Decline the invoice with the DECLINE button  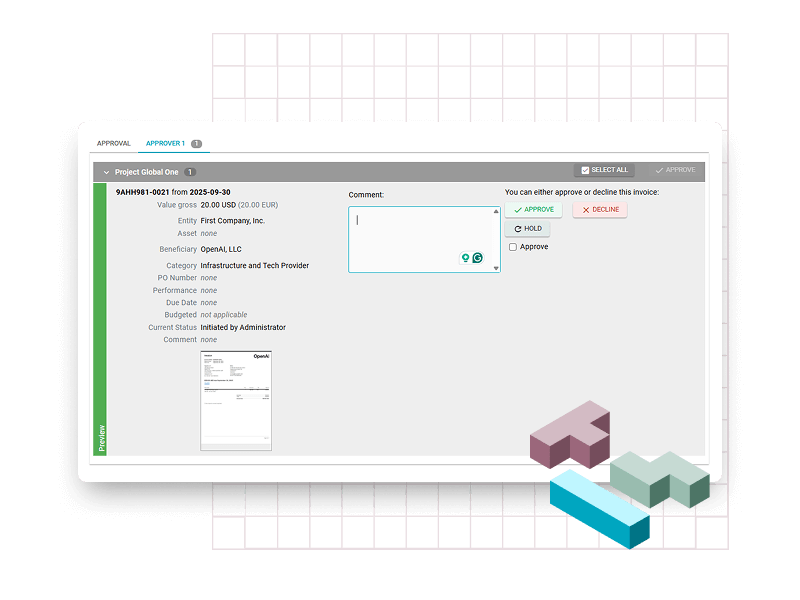coord(599,210)
